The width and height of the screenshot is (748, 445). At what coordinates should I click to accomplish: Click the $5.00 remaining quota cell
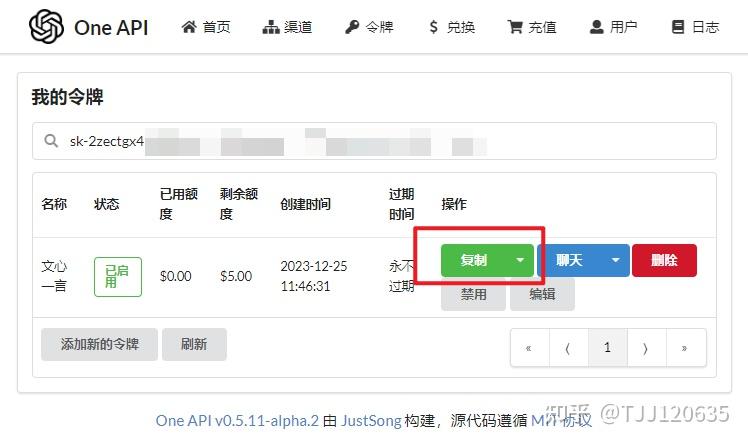(x=236, y=276)
